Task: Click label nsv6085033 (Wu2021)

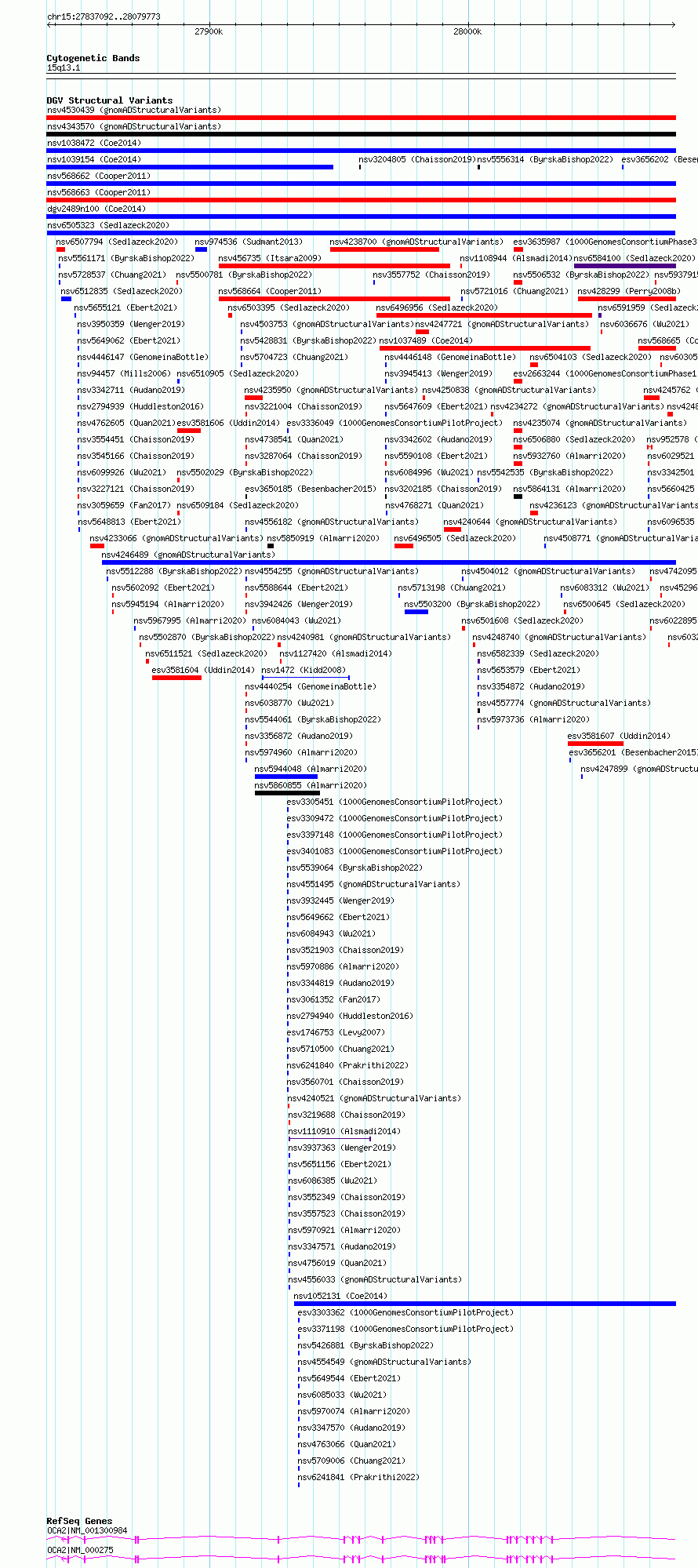Action: (x=342, y=1395)
